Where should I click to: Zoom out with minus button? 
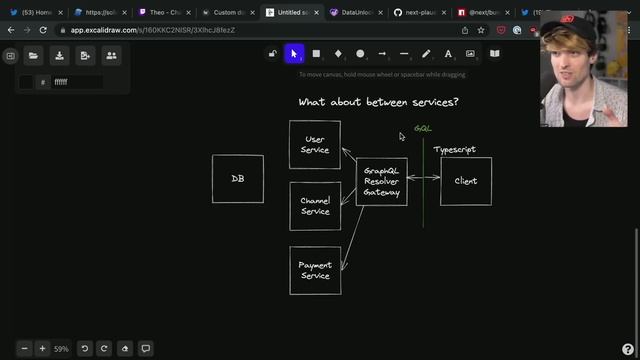tap(24, 349)
